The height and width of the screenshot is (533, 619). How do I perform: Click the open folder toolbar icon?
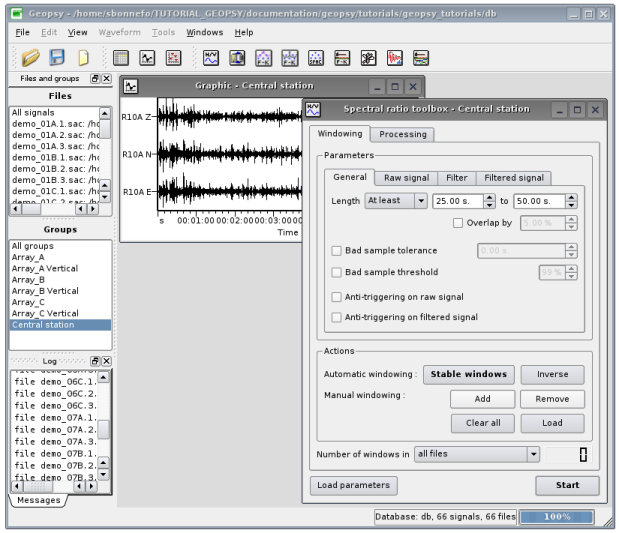pyautogui.click(x=32, y=58)
